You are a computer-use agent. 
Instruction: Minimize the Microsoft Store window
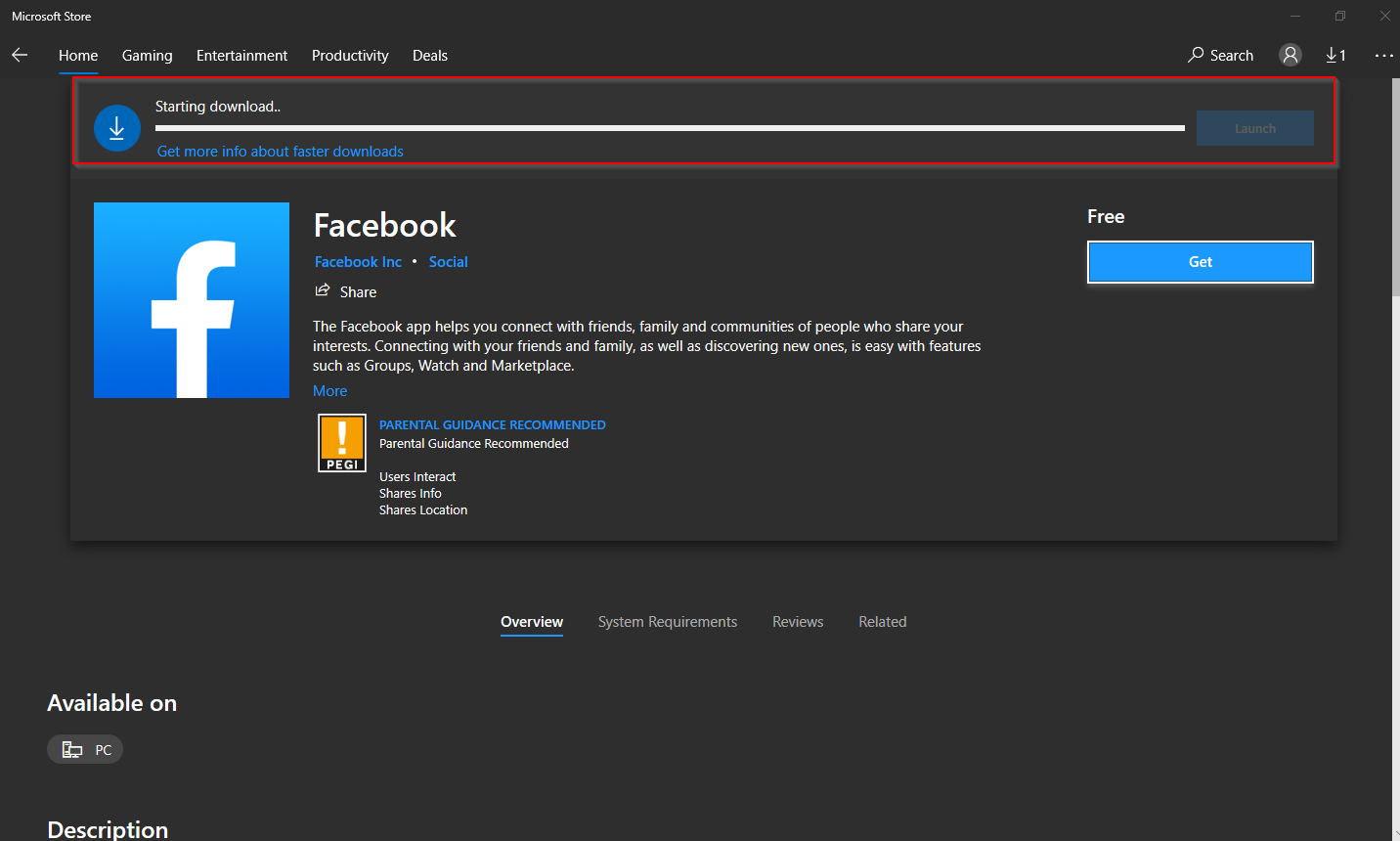point(1295,16)
